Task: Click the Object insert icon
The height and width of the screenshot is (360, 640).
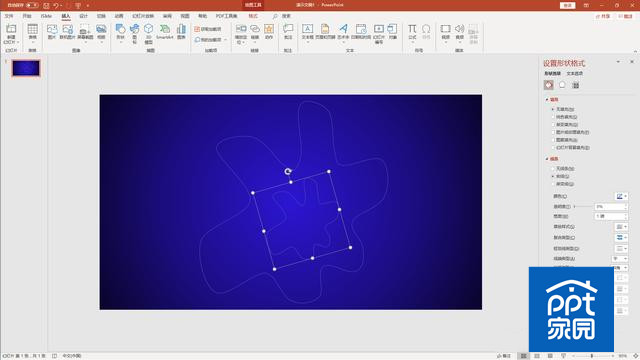Action: [393, 29]
